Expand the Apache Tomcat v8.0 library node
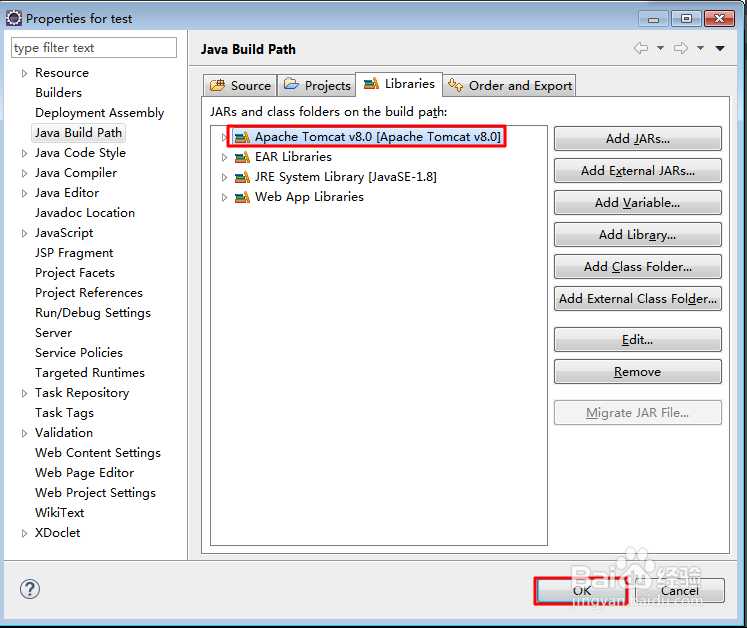The image size is (747, 628). (x=224, y=137)
